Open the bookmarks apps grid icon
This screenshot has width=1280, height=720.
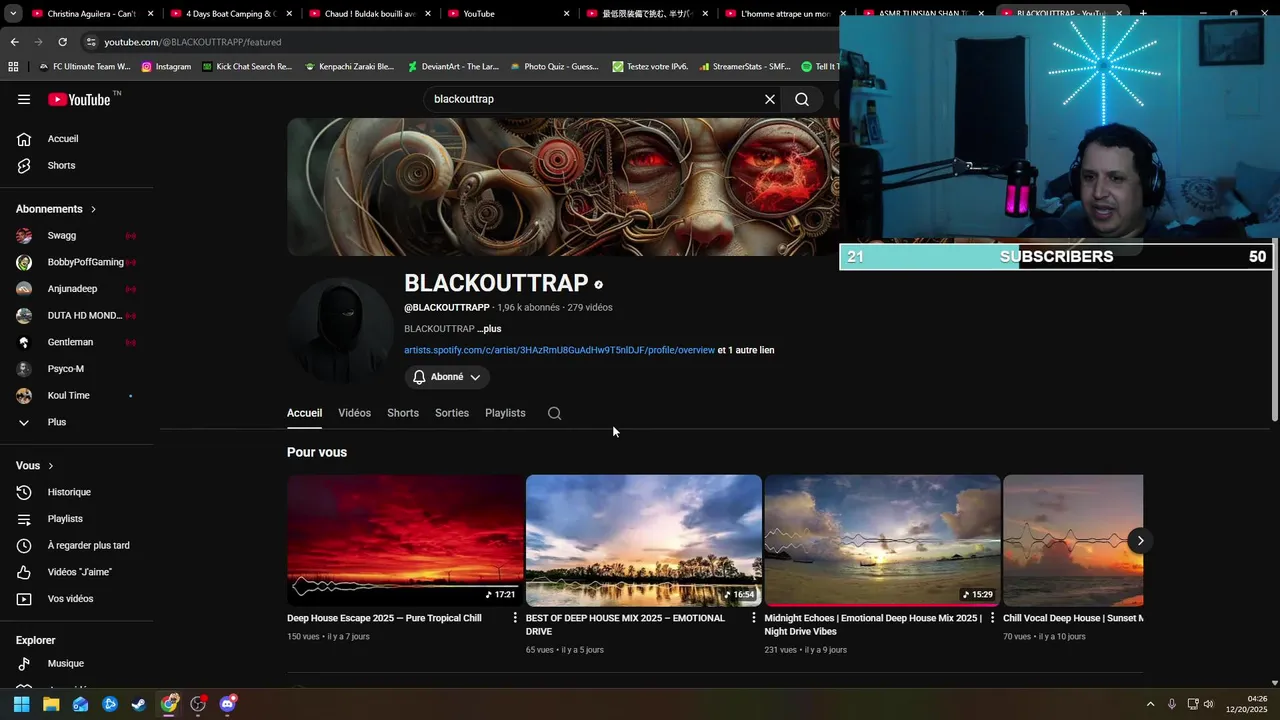[13, 66]
